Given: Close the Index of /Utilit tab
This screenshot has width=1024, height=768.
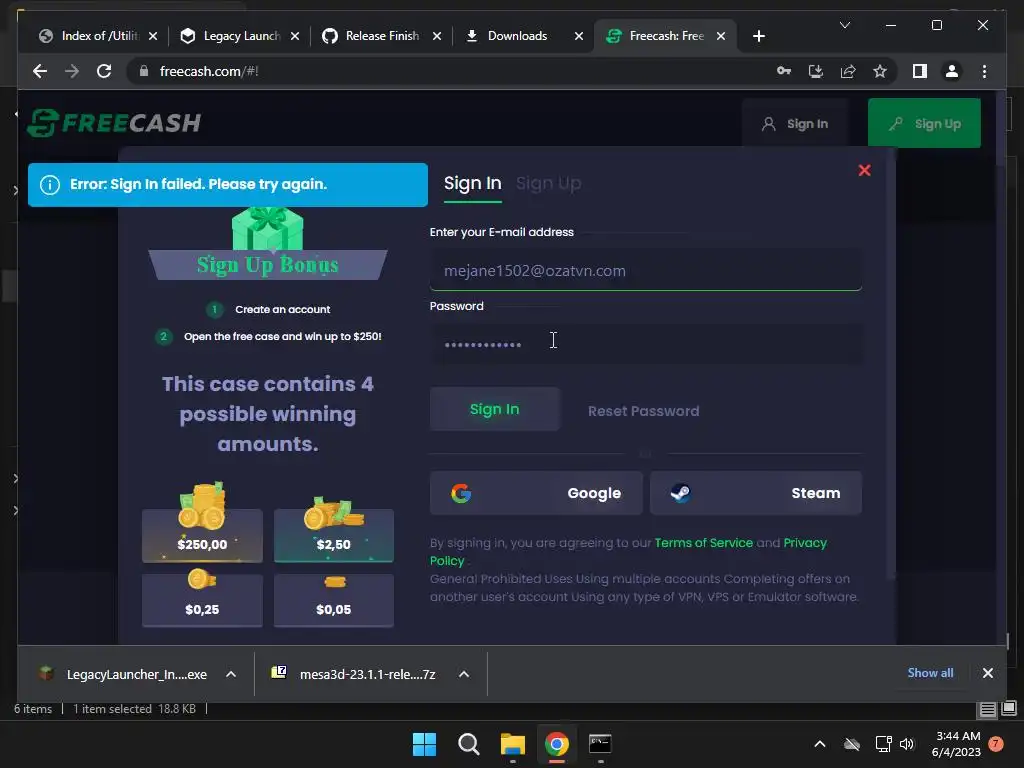Looking at the screenshot, I should [153, 36].
